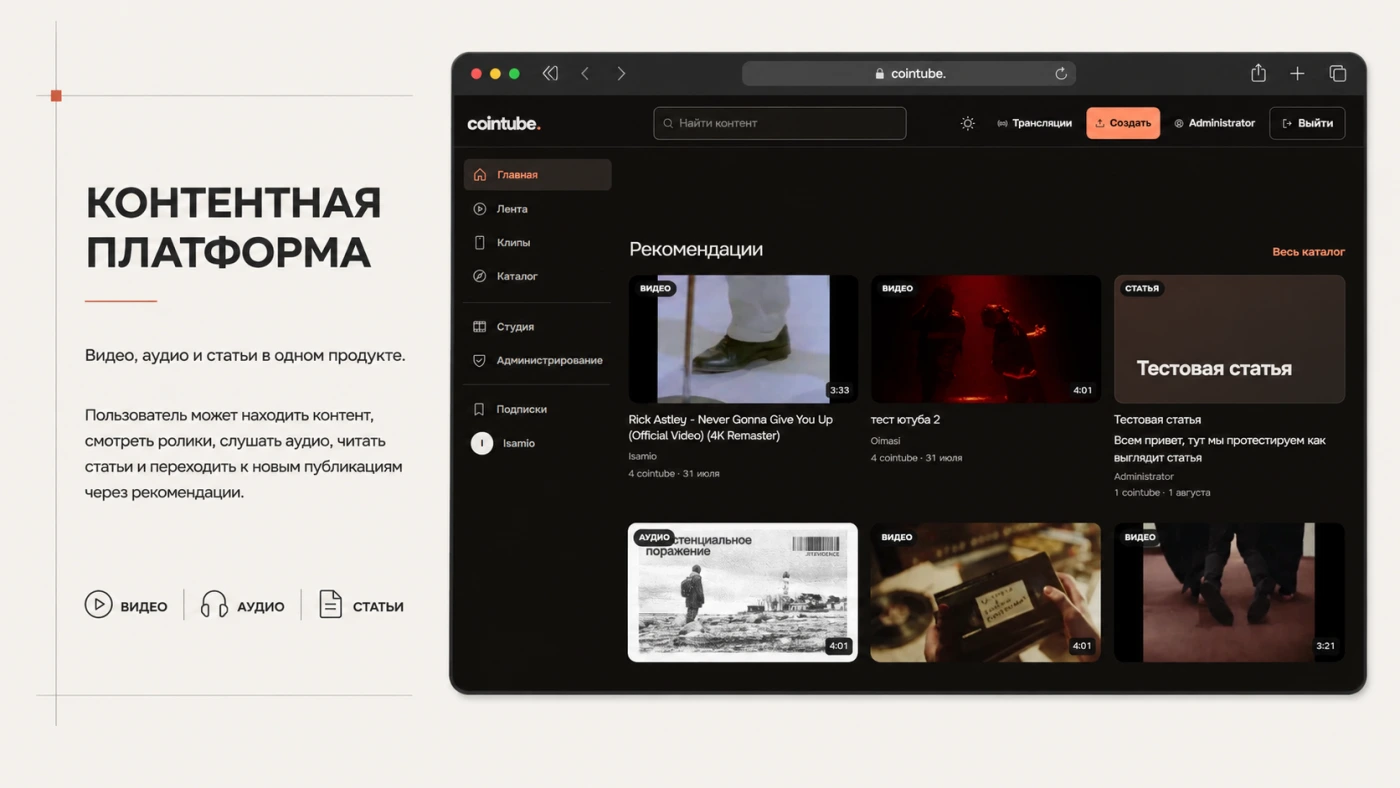Open a new tab with plus icon
The width and height of the screenshot is (1400, 788).
click(1297, 73)
